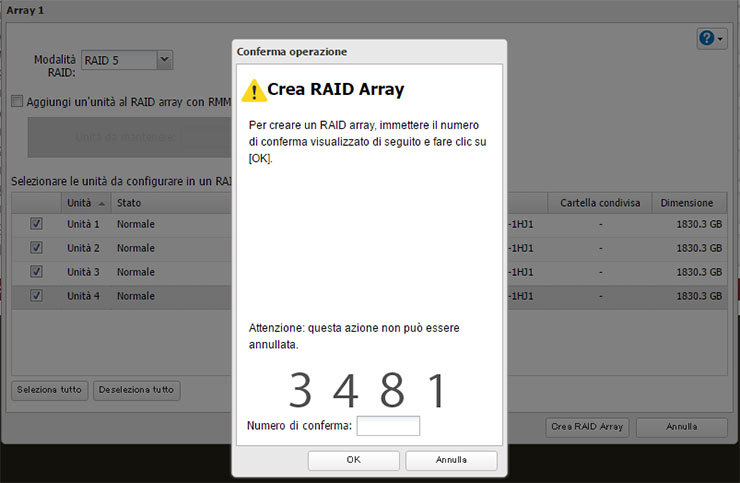Viewport: 740px width, 483px height.
Task: Click the Crea RAID Array button
Action: coord(587,427)
